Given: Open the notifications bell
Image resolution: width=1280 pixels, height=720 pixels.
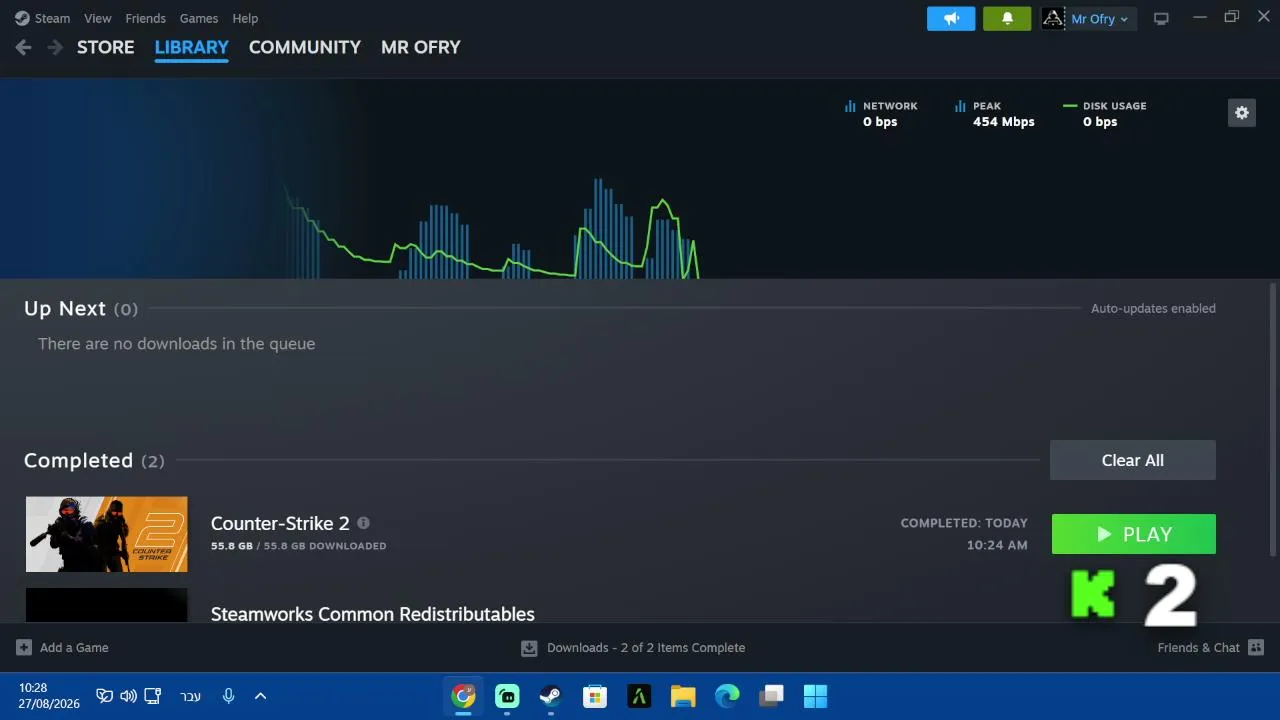Looking at the screenshot, I should pyautogui.click(x=1007, y=18).
